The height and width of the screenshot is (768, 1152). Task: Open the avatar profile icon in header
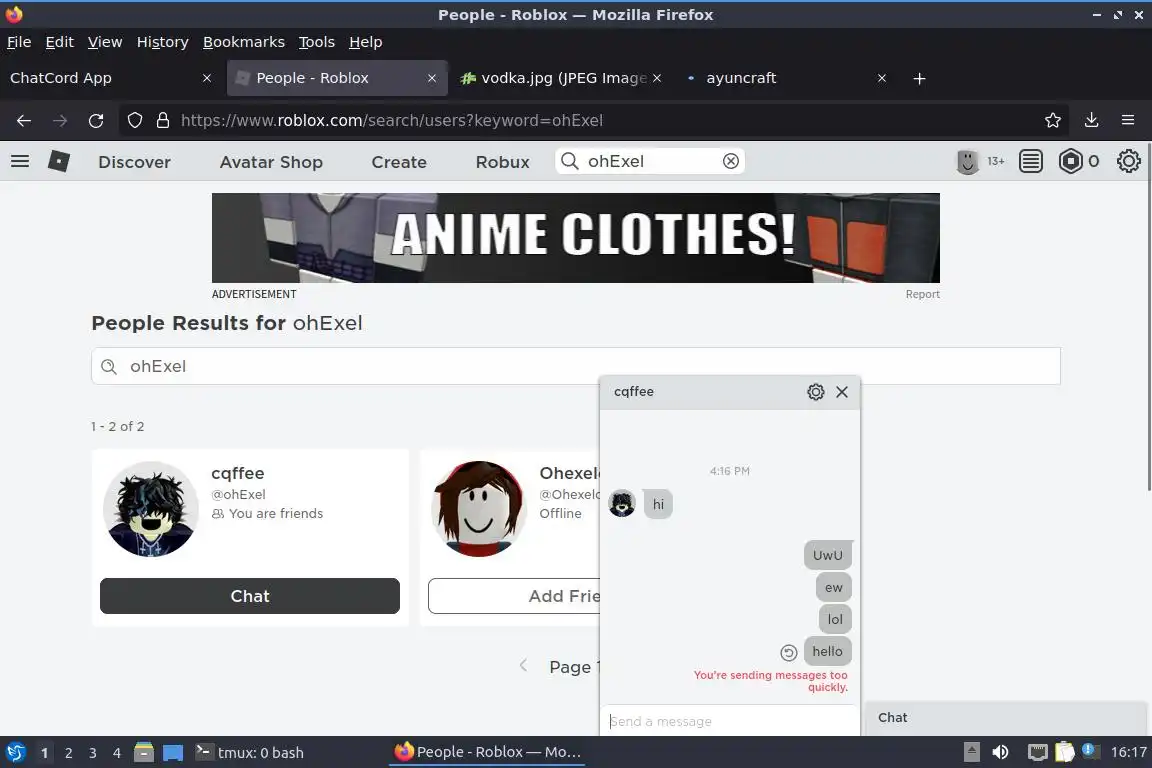tap(968, 161)
